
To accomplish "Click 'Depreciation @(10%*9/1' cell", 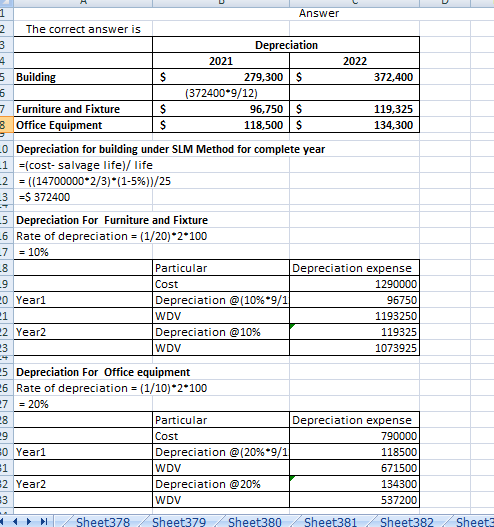I will click(x=221, y=300).
